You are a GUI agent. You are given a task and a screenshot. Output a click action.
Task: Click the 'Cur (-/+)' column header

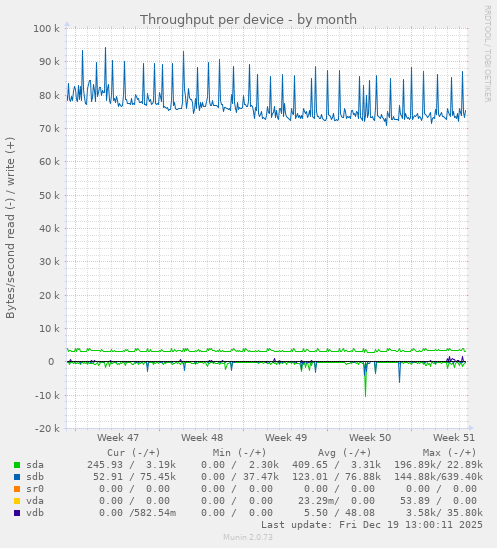pyautogui.click(x=134, y=453)
